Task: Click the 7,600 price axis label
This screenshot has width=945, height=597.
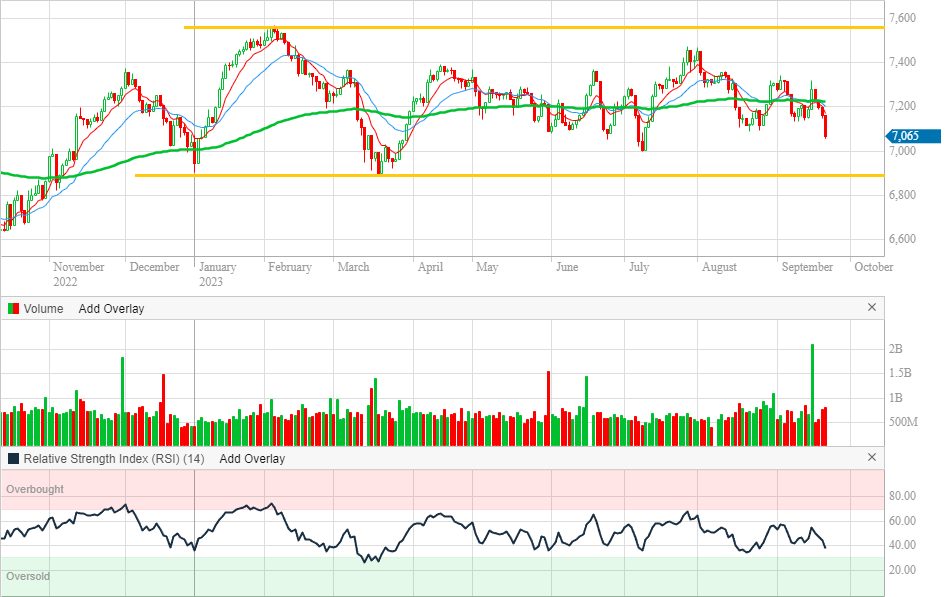Action: (903, 18)
